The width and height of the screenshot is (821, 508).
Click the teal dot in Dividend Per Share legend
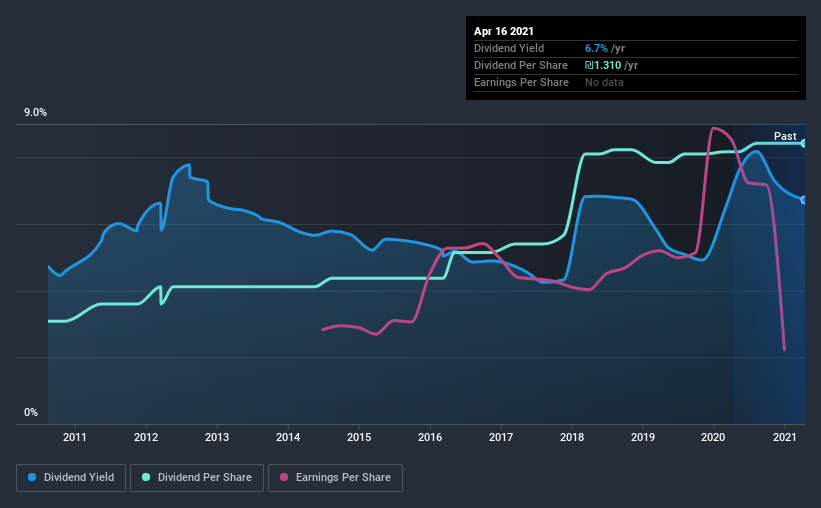146,477
